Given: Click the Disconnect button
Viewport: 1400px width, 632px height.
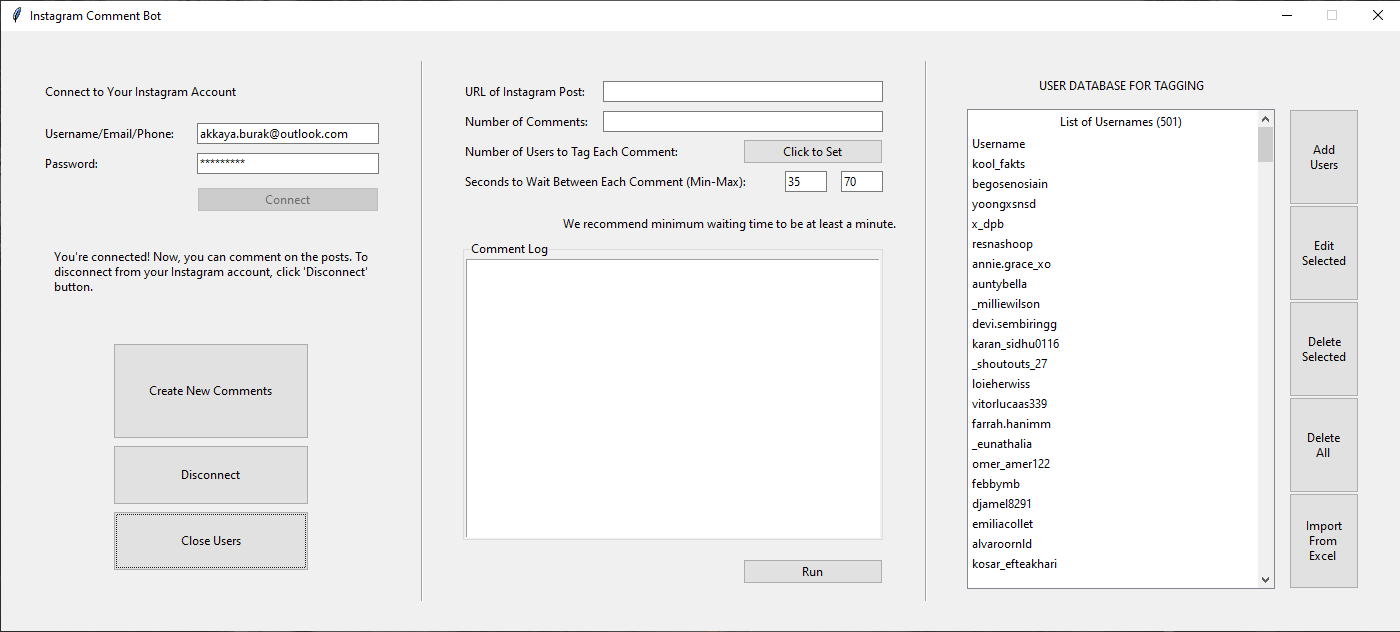Looking at the screenshot, I should click(x=210, y=474).
